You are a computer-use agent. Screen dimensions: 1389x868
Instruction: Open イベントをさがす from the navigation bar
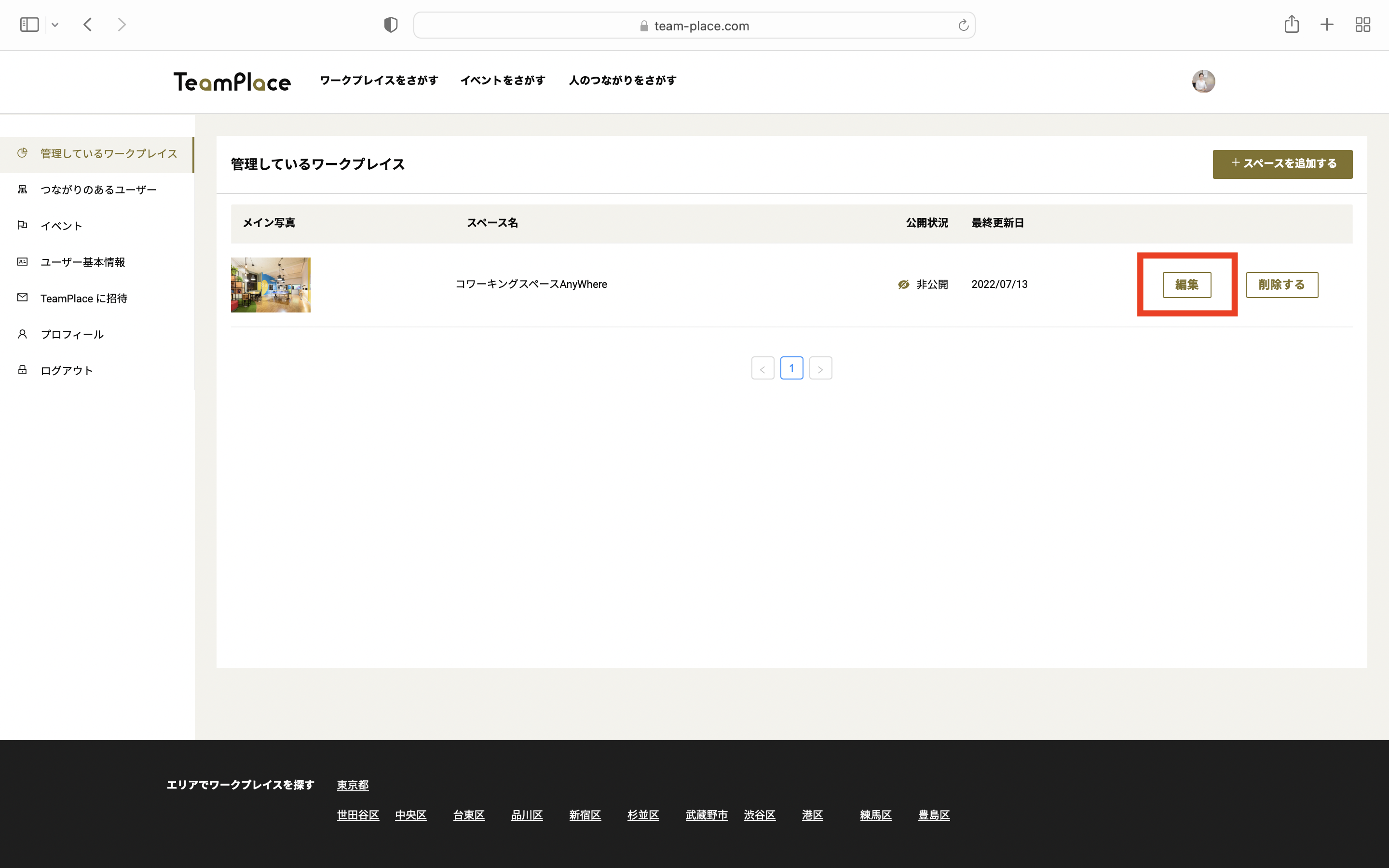504,81
